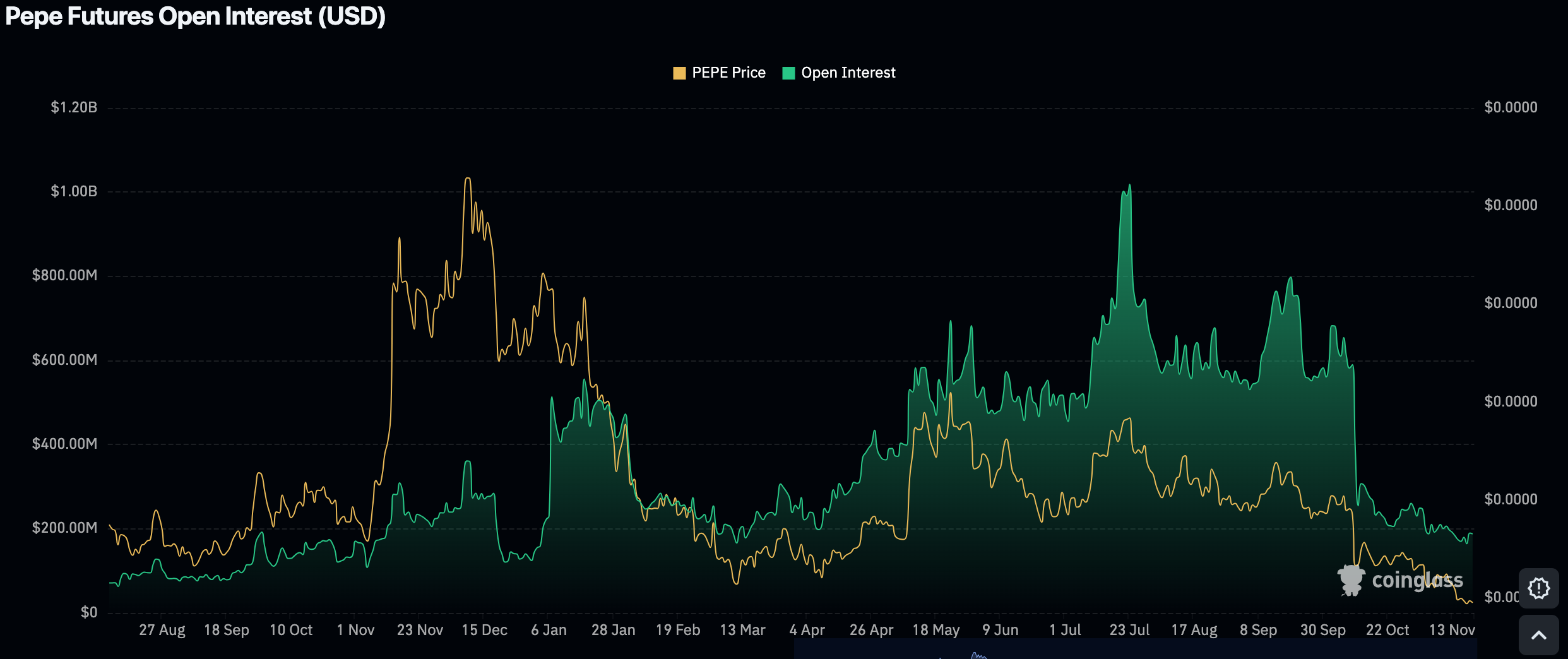1568x659 pixels.
Task: Click the coinglass watermark text
Action: 1417,580
